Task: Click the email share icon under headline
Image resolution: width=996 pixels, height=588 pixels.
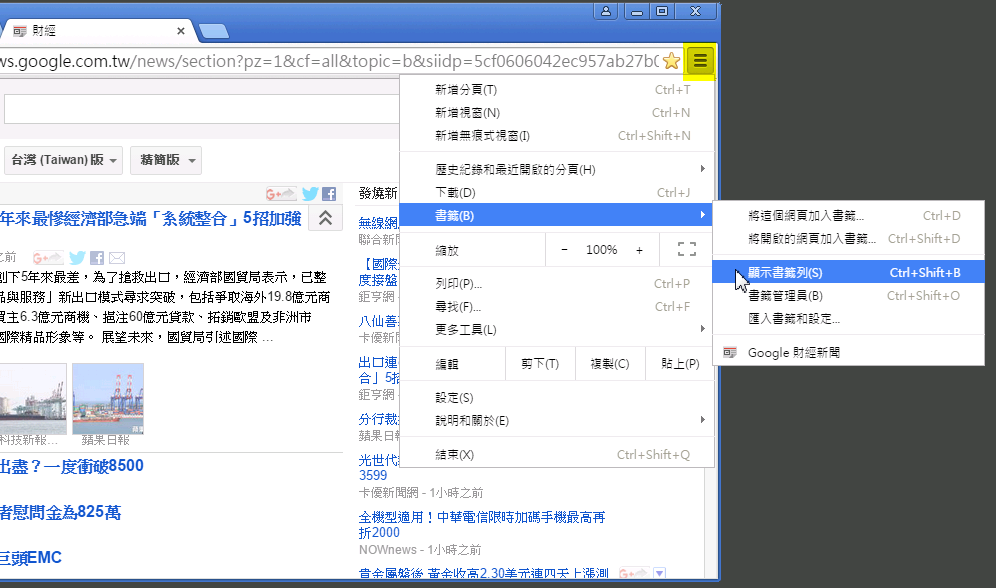Action: click(117, 258)
